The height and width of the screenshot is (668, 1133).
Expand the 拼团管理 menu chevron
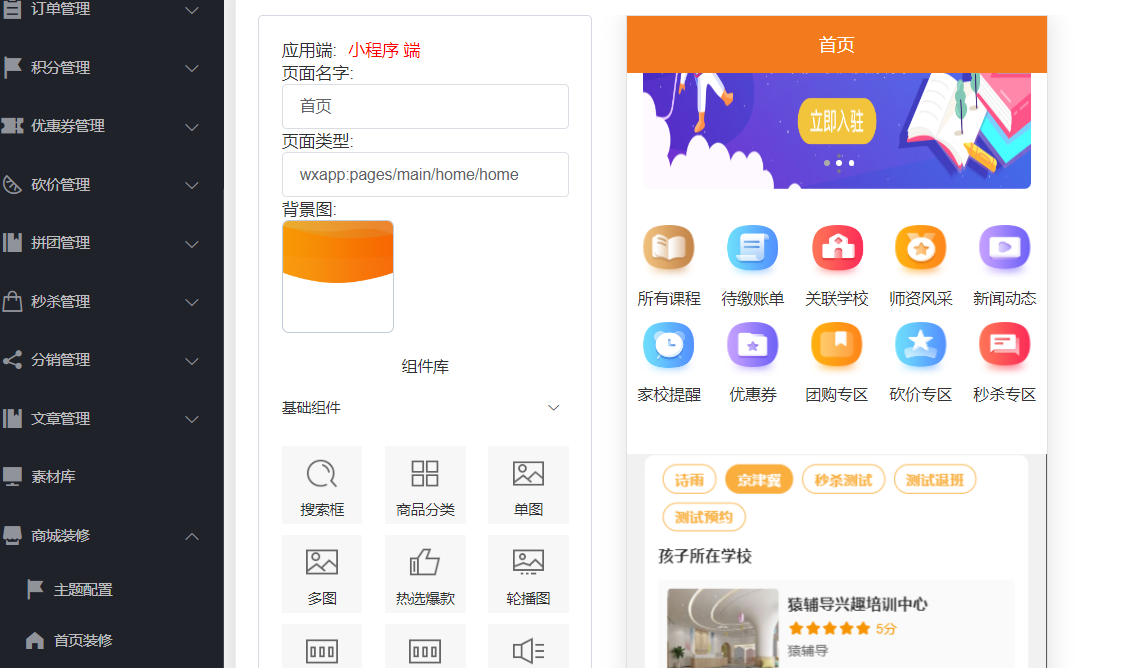click(x=191, y=244)
